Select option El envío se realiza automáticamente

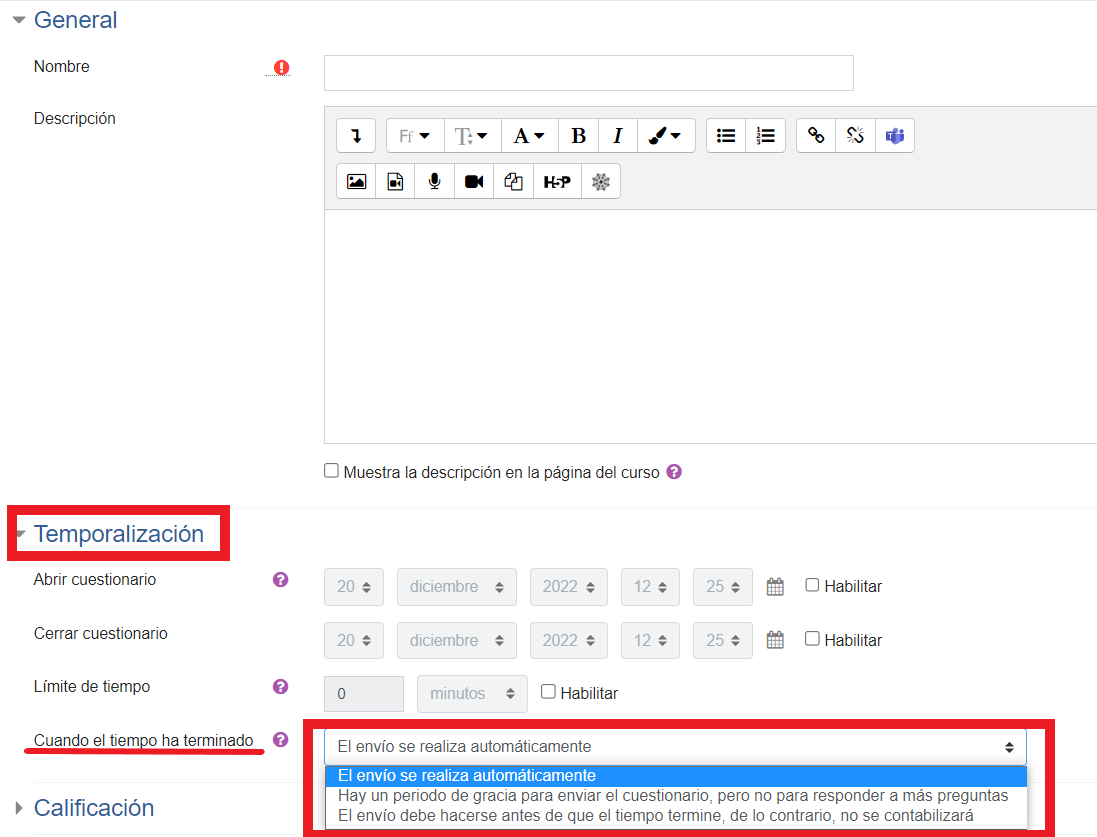[x=676, y=775]
